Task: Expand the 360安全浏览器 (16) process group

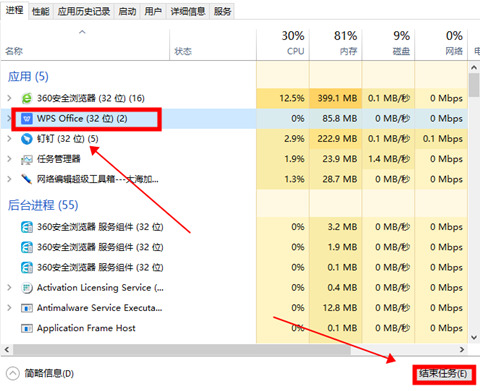Action: pos(9,98)
